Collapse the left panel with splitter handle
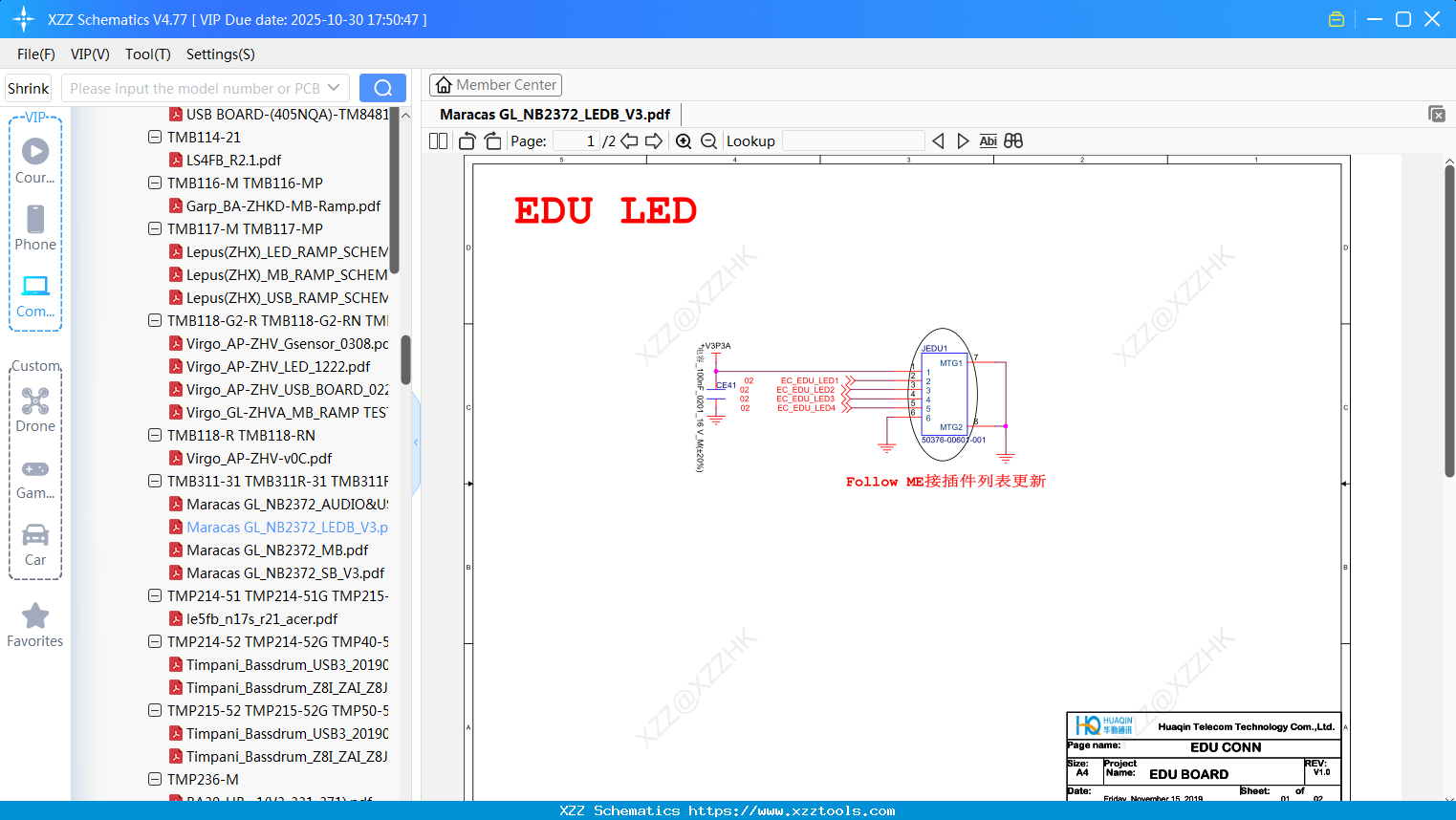This screenshot has height=820, width=1456. click(x=416, y=442)
